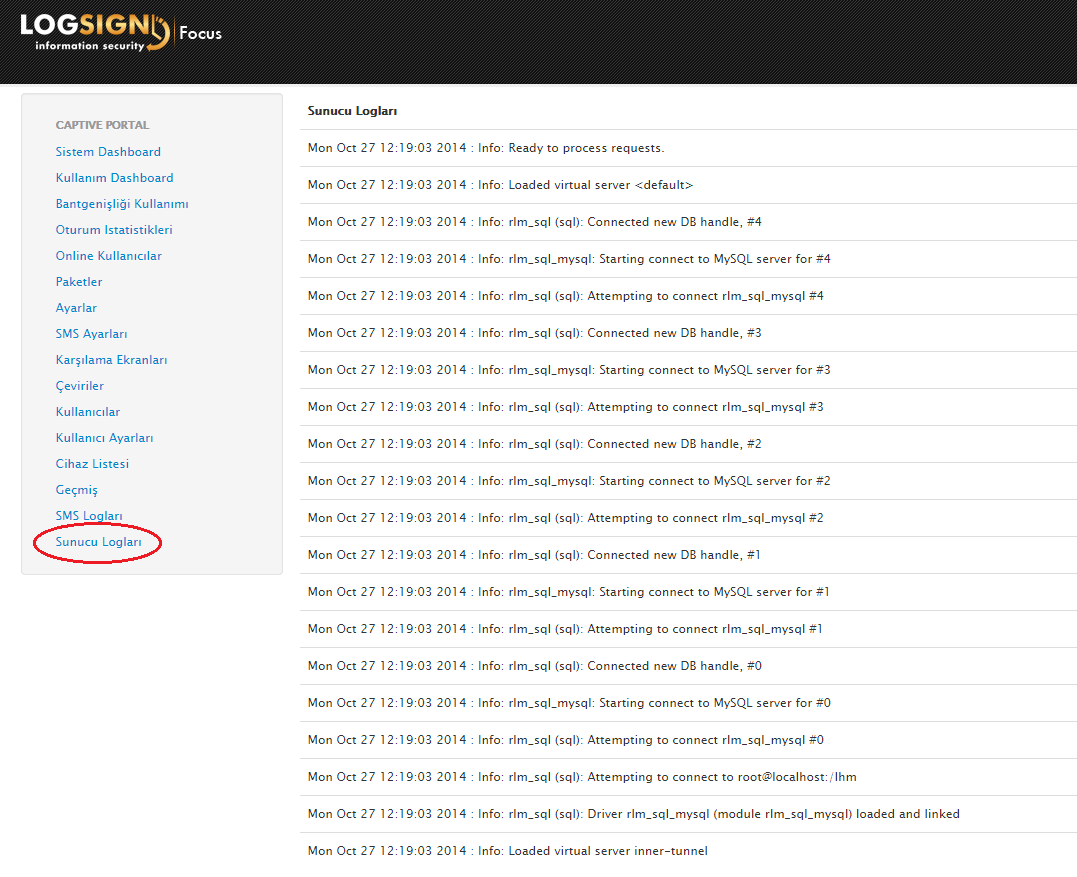Viewport: 1077px width, 877px height.
Task: Select log row 'Loaded virtual server <default>'
Action: click(688, 185)
